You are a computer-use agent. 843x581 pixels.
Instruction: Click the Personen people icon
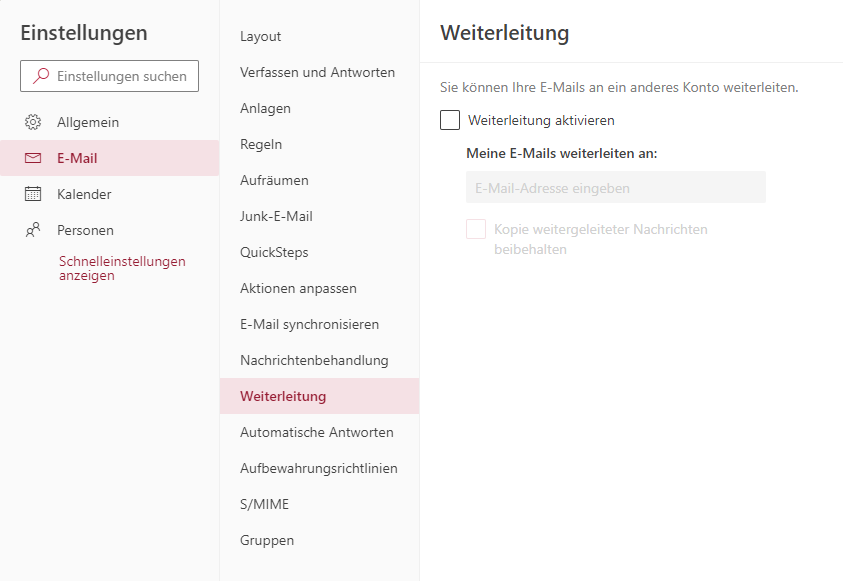(33, 230)
